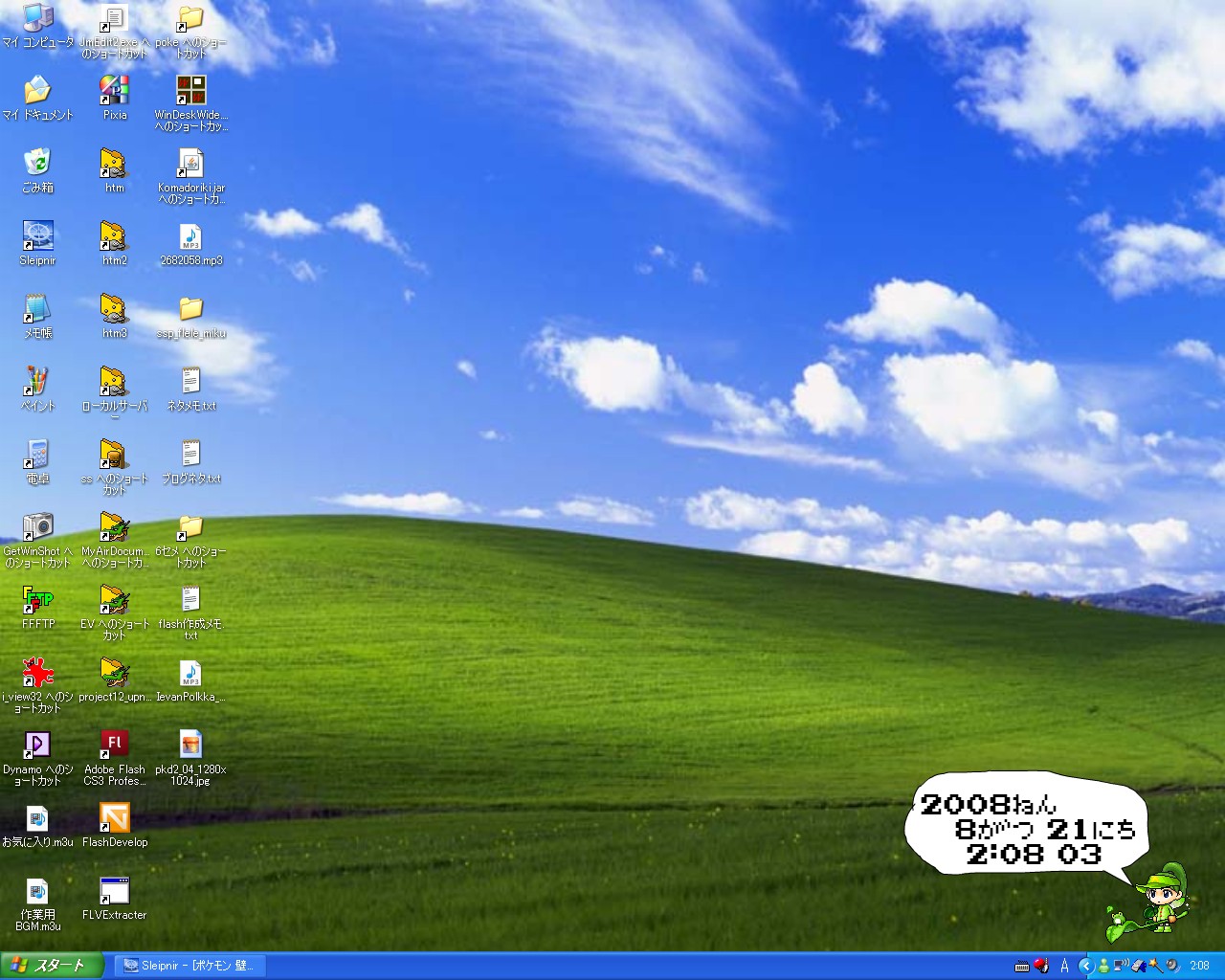Image resolution: width=1225 pixels, height=980 pixels.
Task: Launch the FlashDevelop desktop icon
Action: tap(114, 819)
